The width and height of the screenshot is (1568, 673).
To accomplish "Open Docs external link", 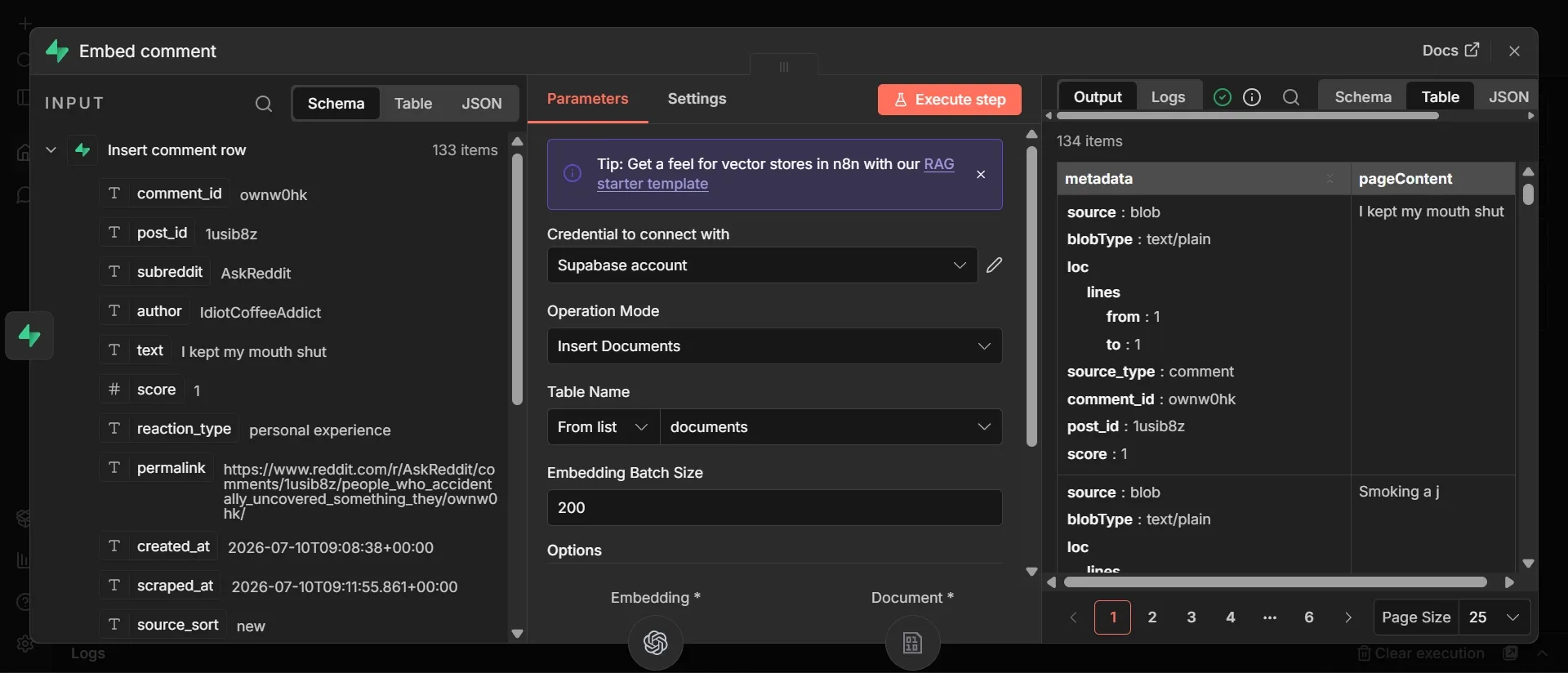I will [1450, 51].
